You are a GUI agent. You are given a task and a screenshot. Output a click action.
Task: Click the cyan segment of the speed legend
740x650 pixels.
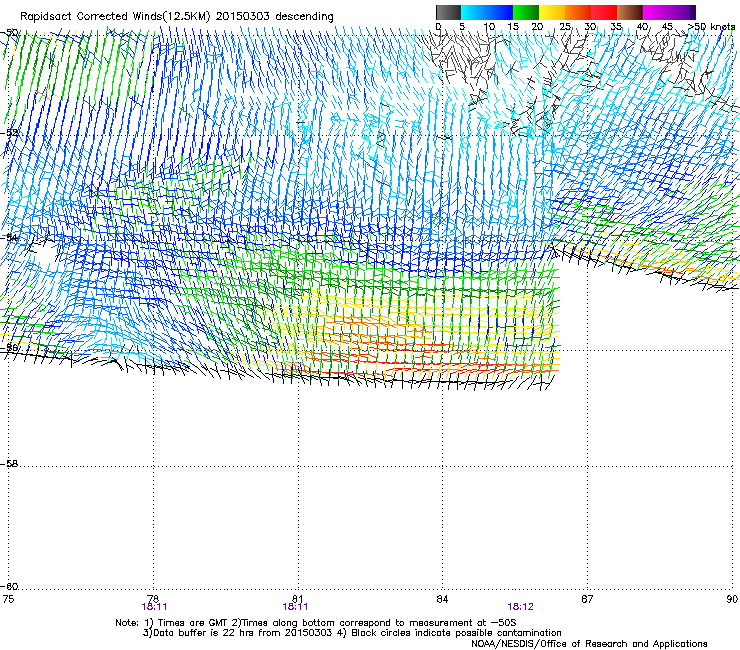[474, 12]
